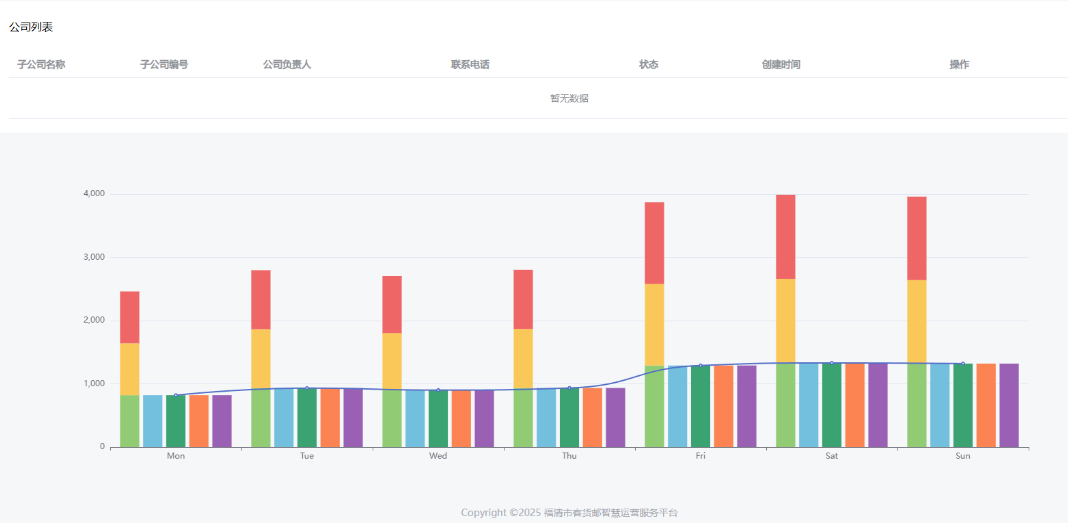
Task: Click the 子公司名称 column header
Action: point(41,64)
